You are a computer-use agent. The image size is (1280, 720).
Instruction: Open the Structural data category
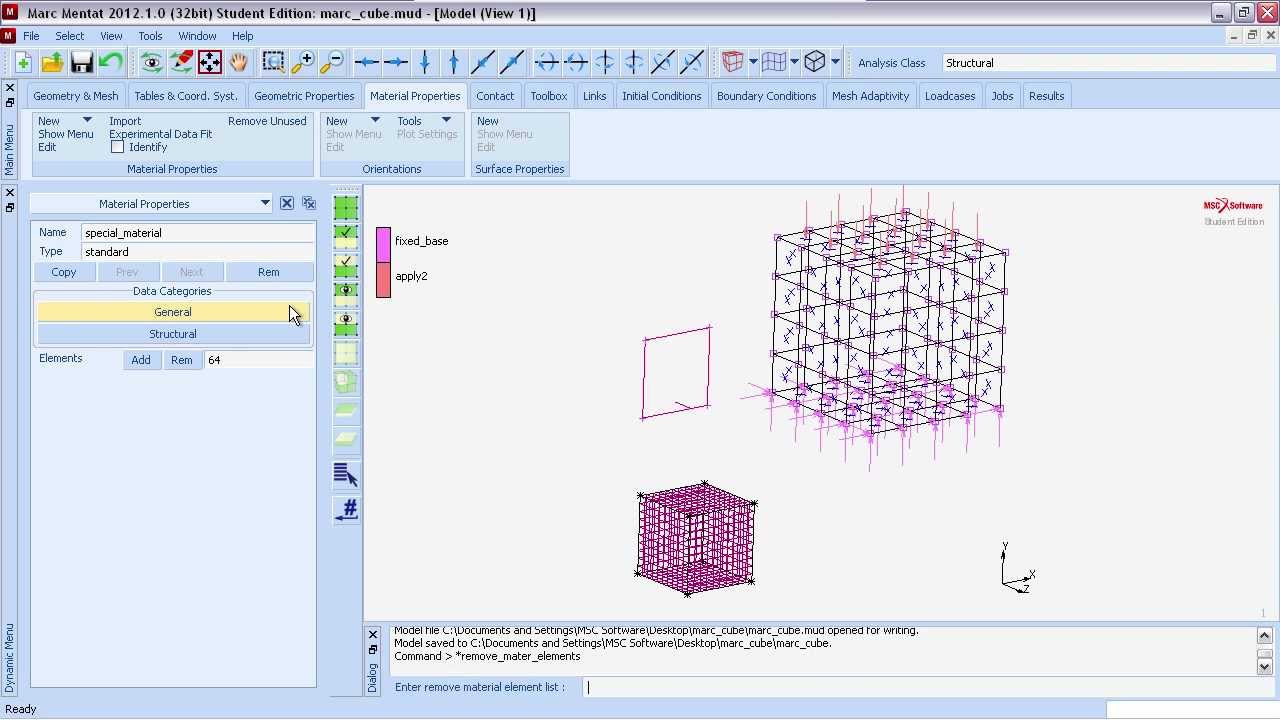coord(173,334)
